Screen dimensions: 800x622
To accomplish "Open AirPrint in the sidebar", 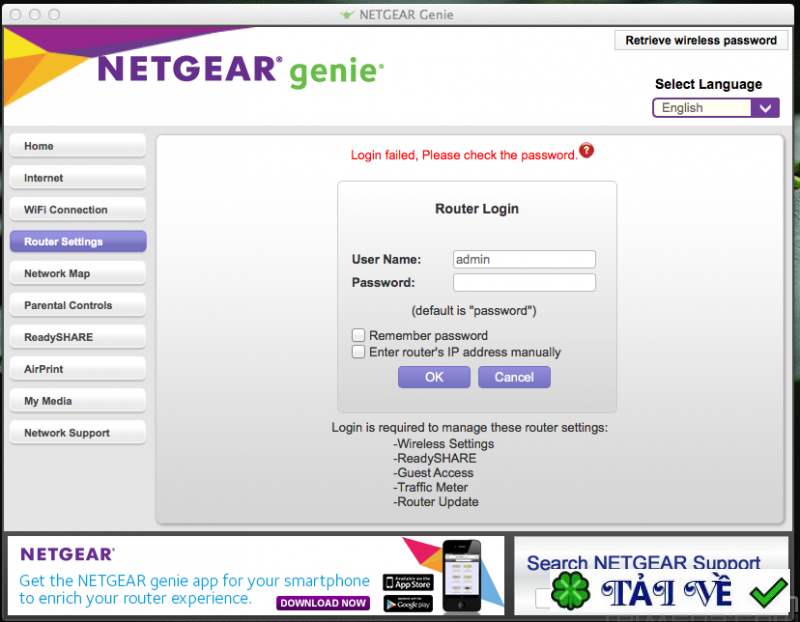I will 78,369.
